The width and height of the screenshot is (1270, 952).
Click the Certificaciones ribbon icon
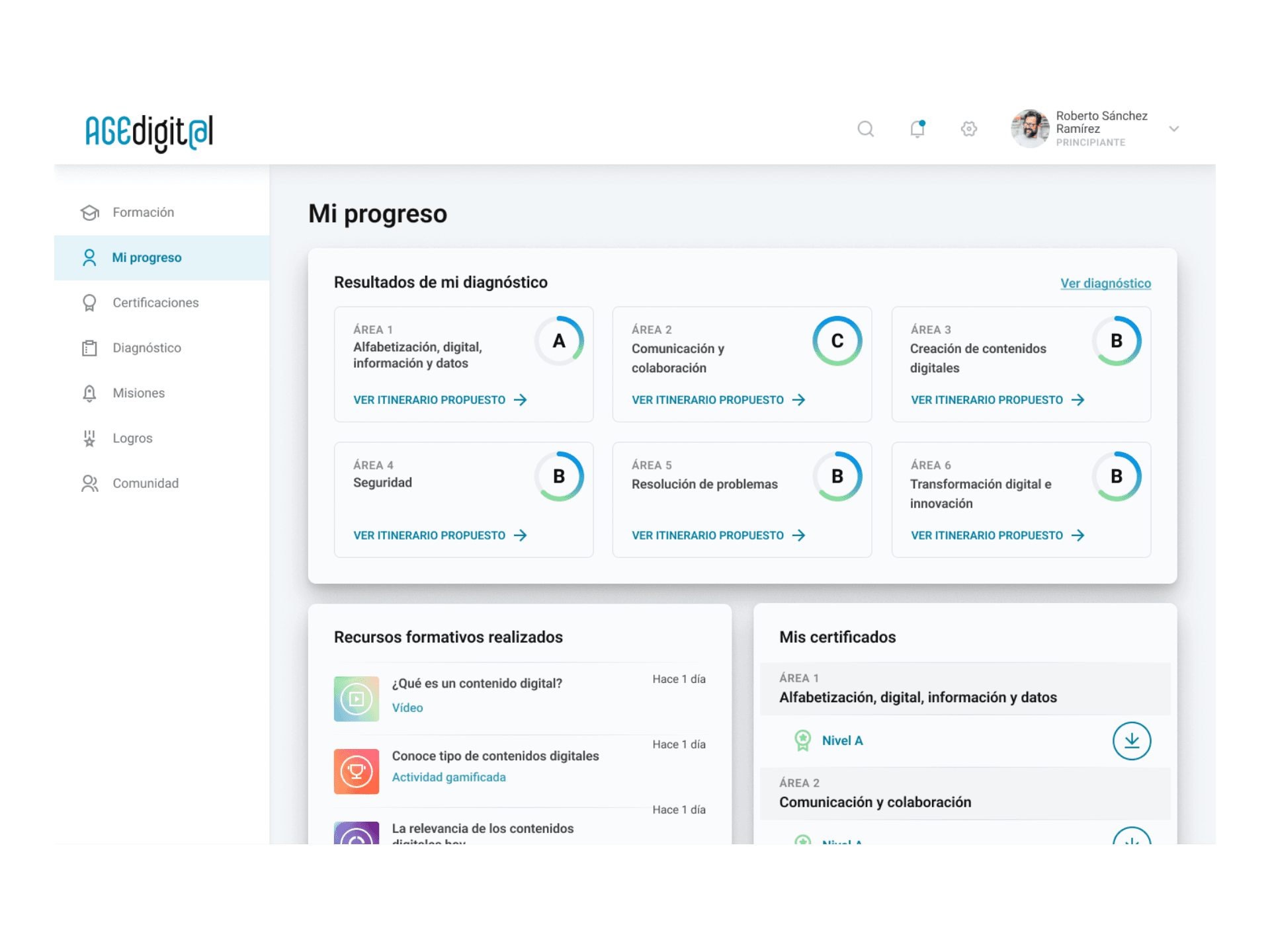click(90, 303)
